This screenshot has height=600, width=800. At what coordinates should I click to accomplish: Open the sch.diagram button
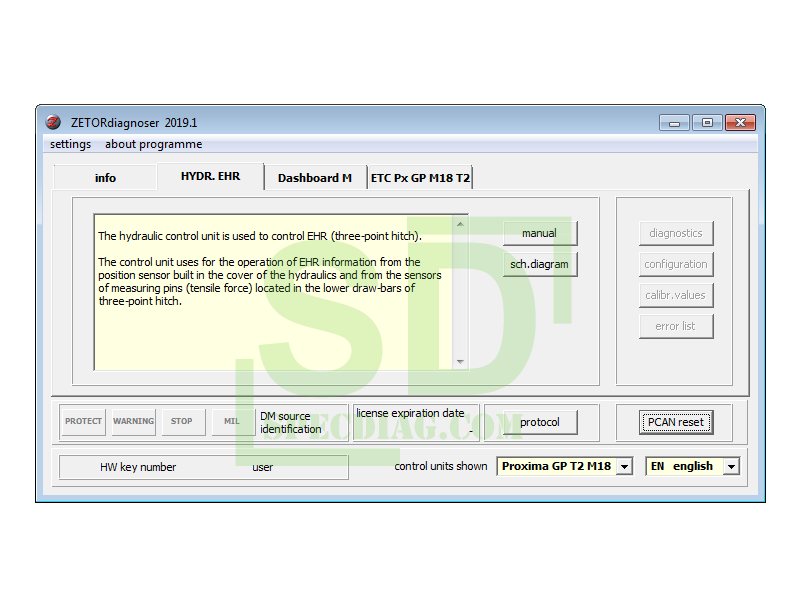539,264
